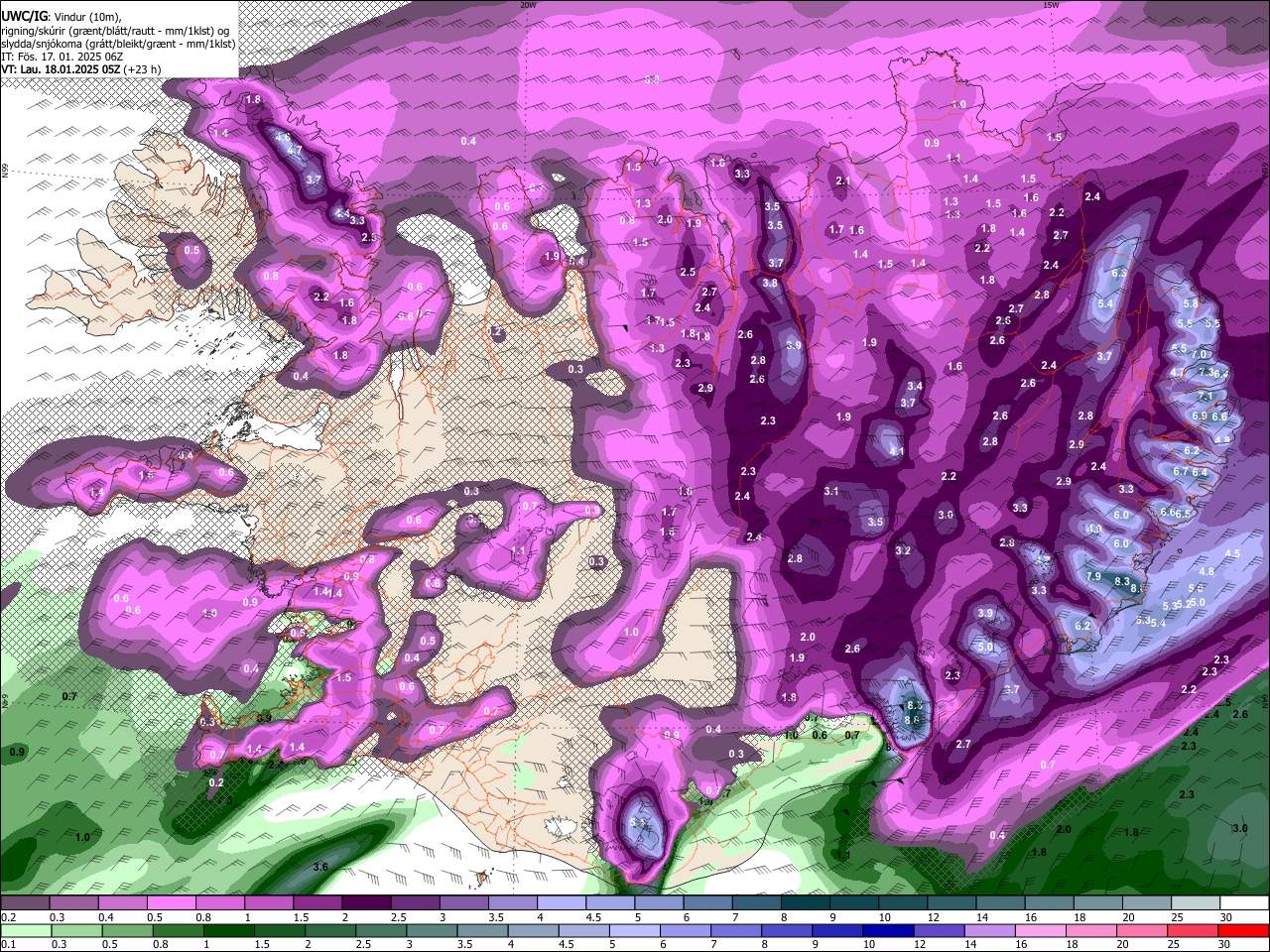Click the 0.2 swatch in the snow legend
The width and height of the screenshot is (1270, 952).
click(x=25, y=903)
